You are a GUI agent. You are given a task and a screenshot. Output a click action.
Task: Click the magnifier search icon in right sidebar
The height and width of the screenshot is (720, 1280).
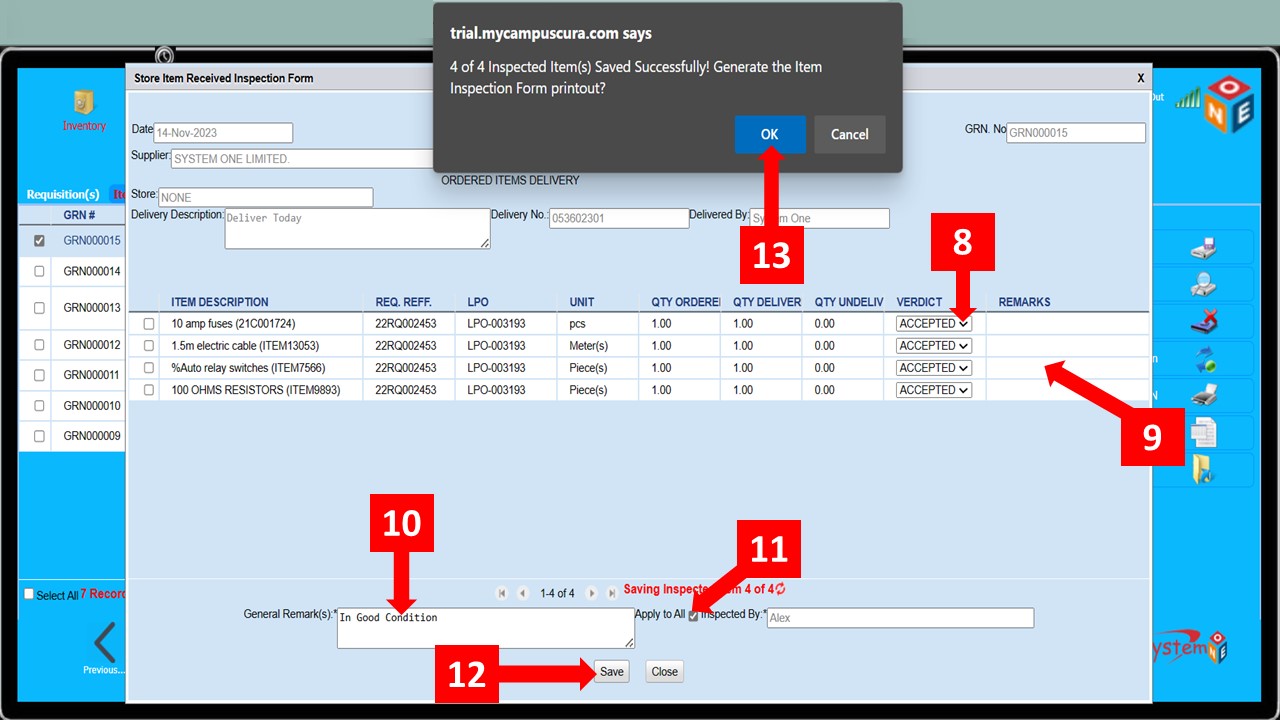(x=1203, y=285)
